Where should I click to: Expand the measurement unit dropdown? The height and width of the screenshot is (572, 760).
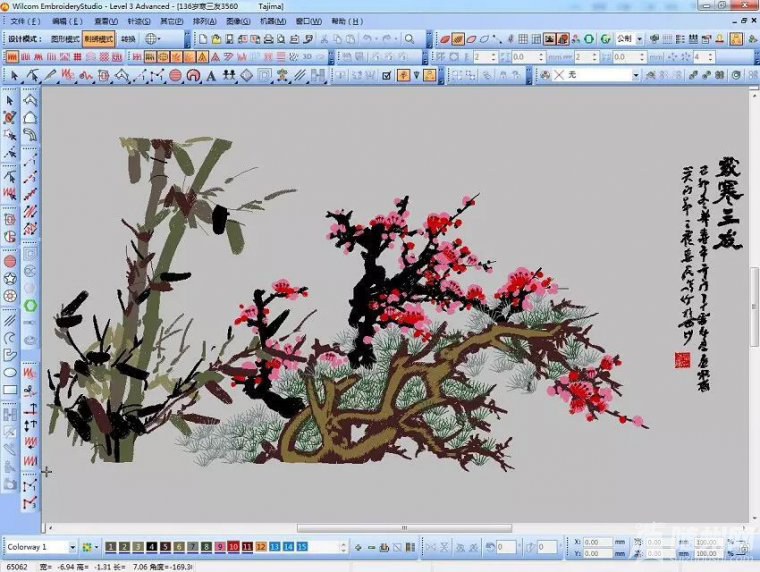(639, 39)
